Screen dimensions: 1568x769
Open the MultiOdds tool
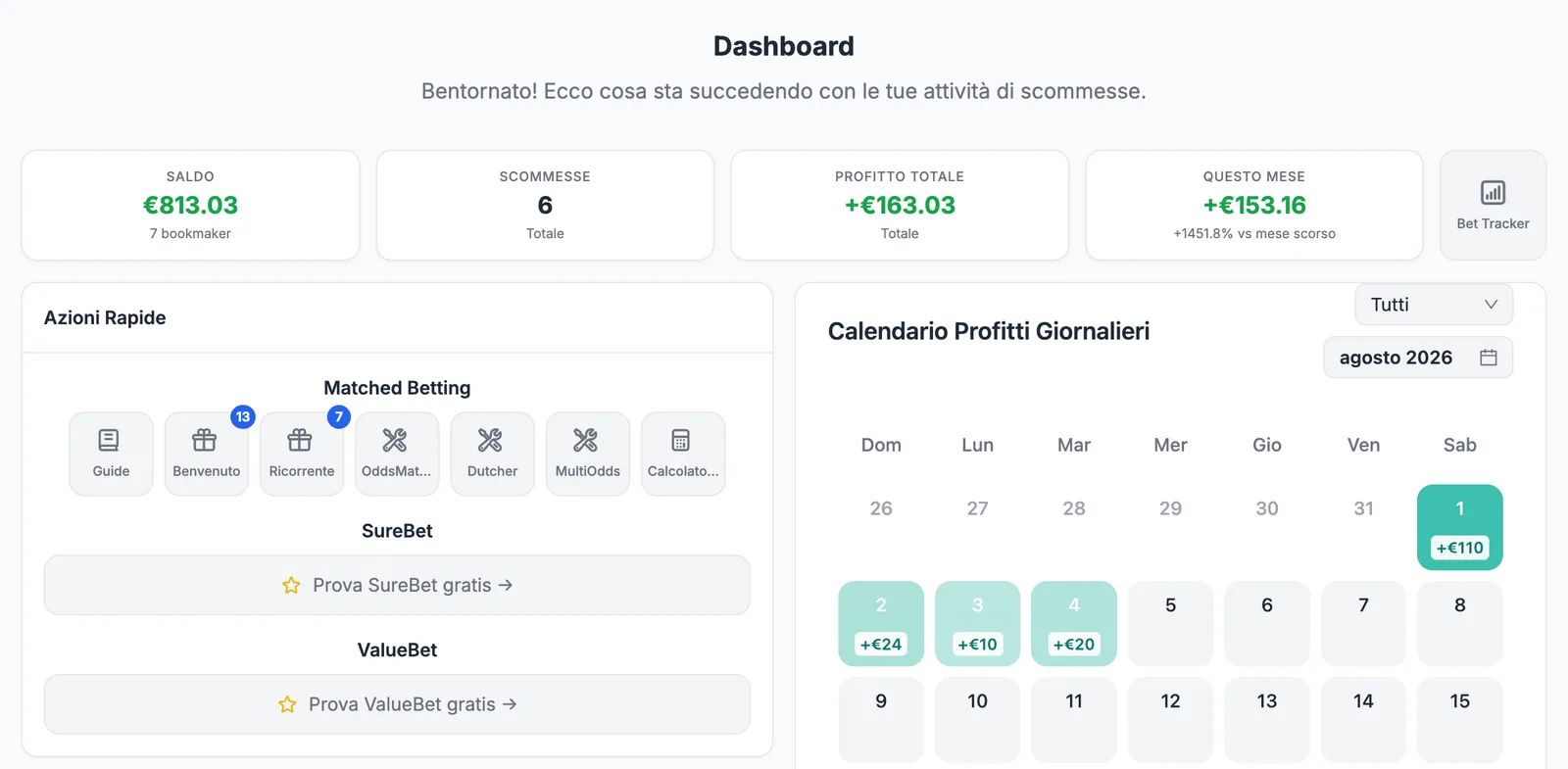[588, 454]
